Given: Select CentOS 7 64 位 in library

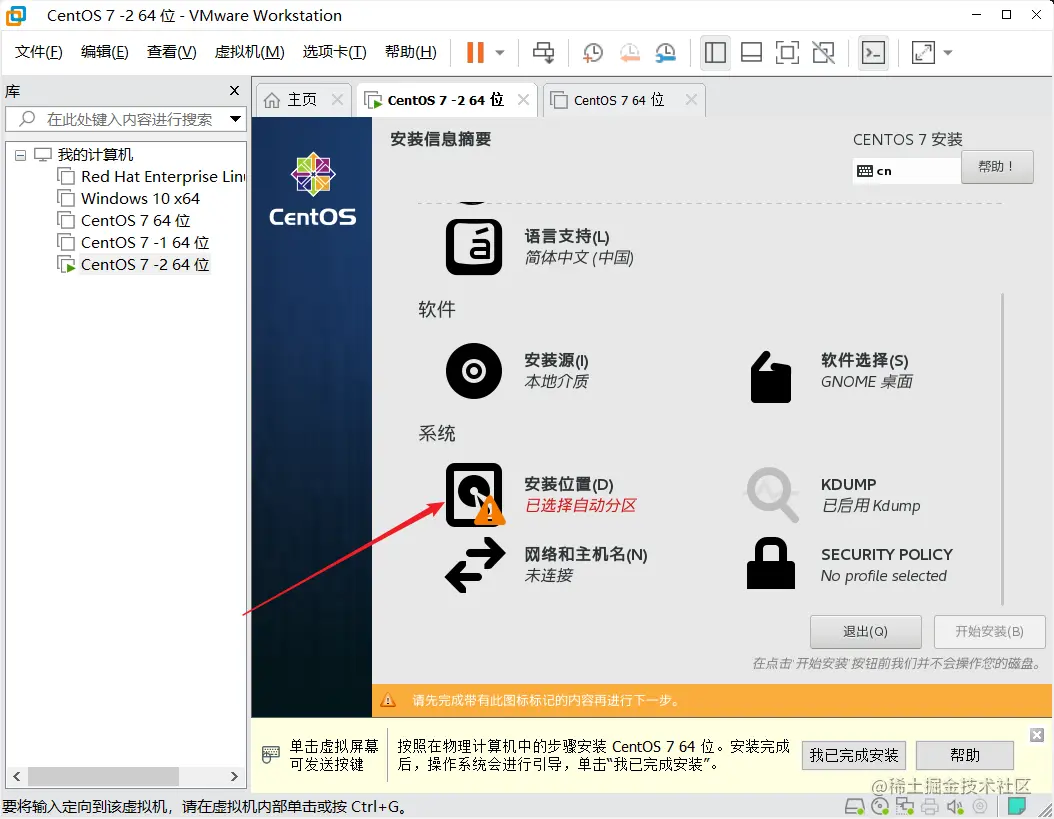Looking at the screenshot, I should 124,221.
